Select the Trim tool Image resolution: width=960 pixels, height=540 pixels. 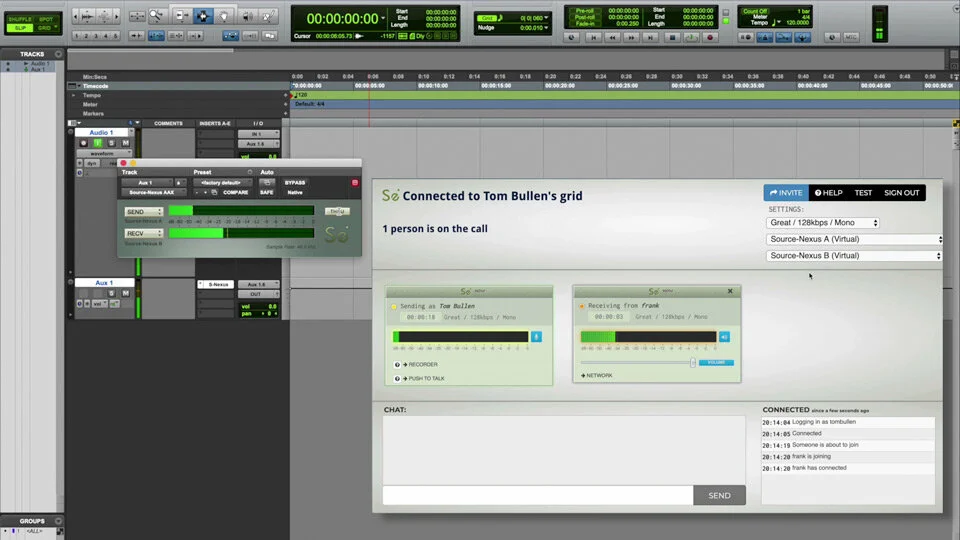pyautogui.click(x=182, y=16)
